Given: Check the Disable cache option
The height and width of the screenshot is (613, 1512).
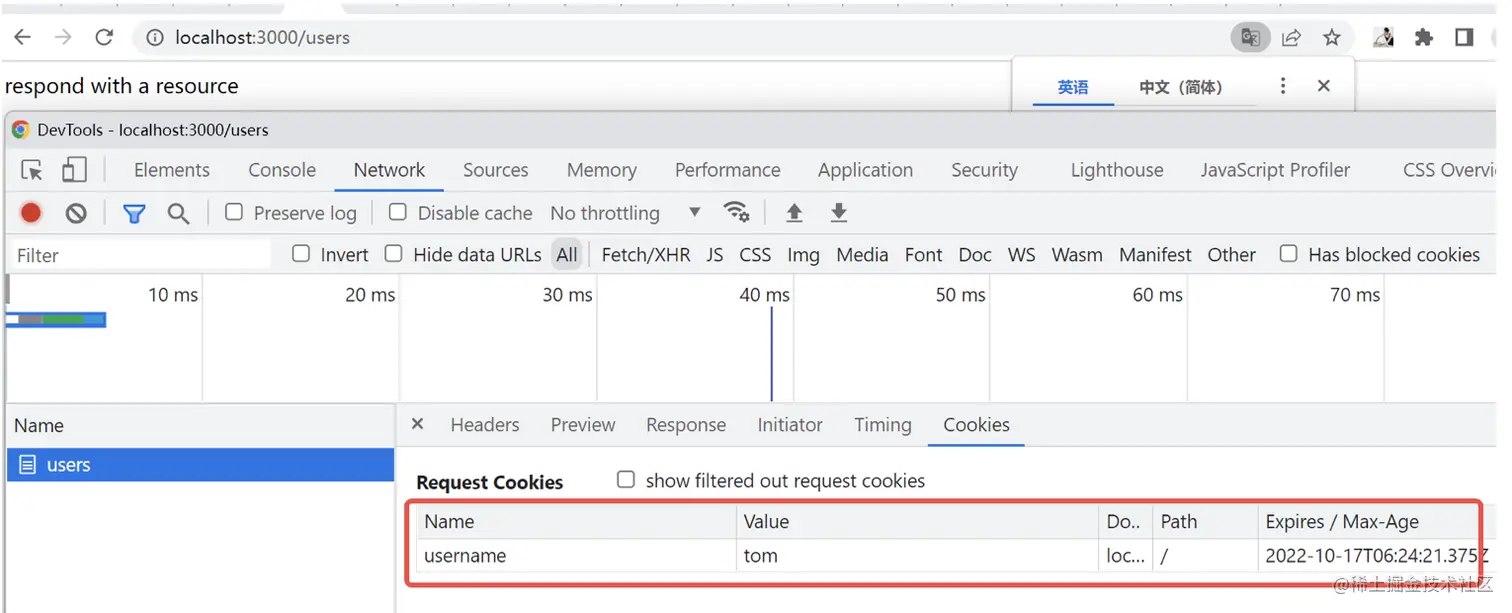Looking at the screenshot, I should 398,212.
